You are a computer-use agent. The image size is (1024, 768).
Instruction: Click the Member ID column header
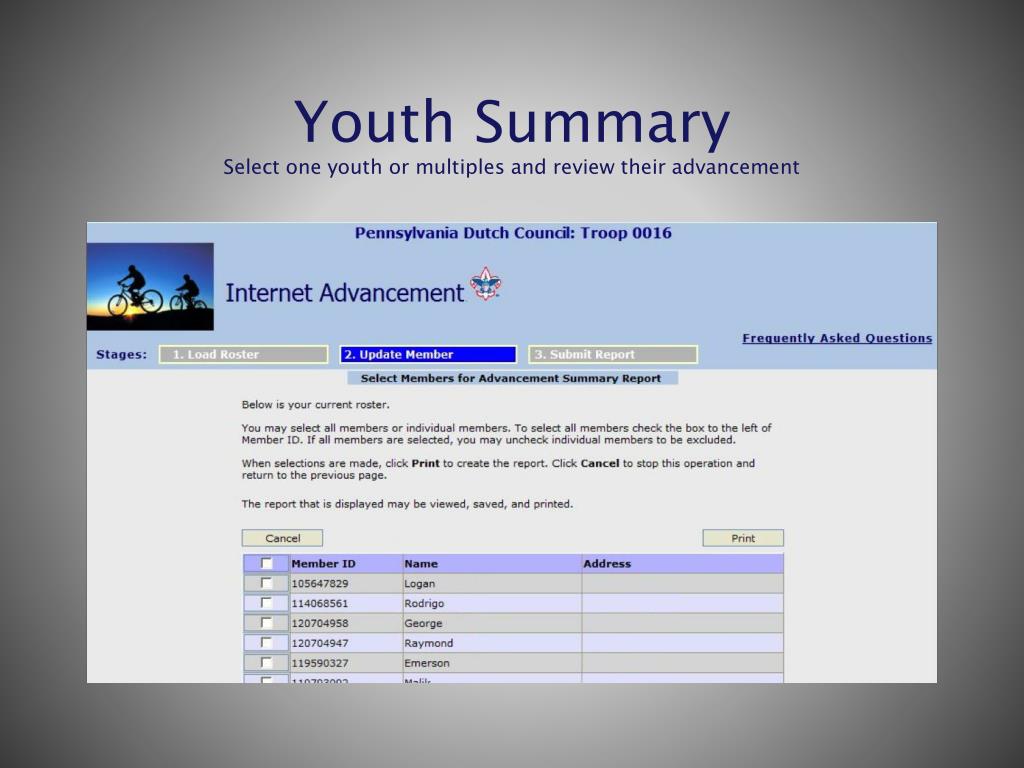point(323,564)
